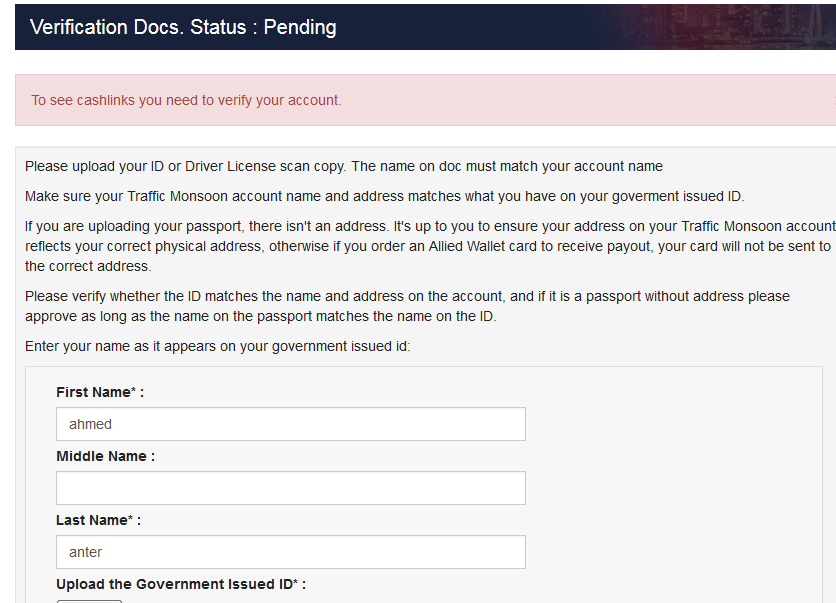This screenshot has width=836, height=603.
Task: Click the bold 'First Name*' label
Action: tap(100, 392)
